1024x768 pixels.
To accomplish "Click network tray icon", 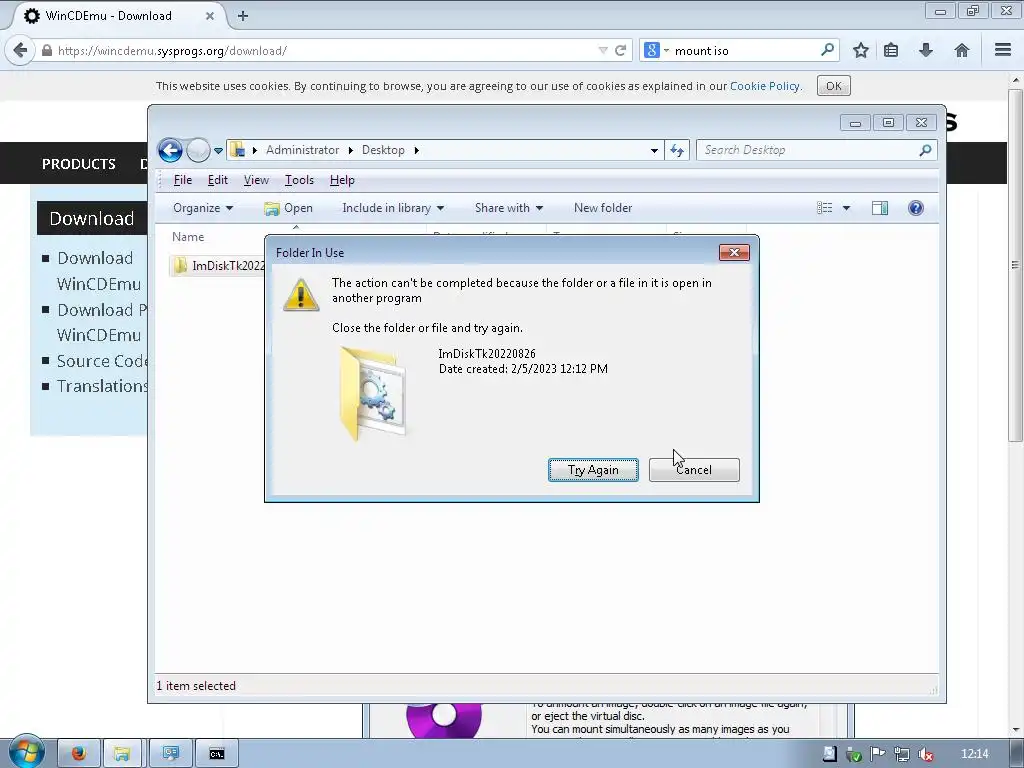I will click(x=901, y=755).
